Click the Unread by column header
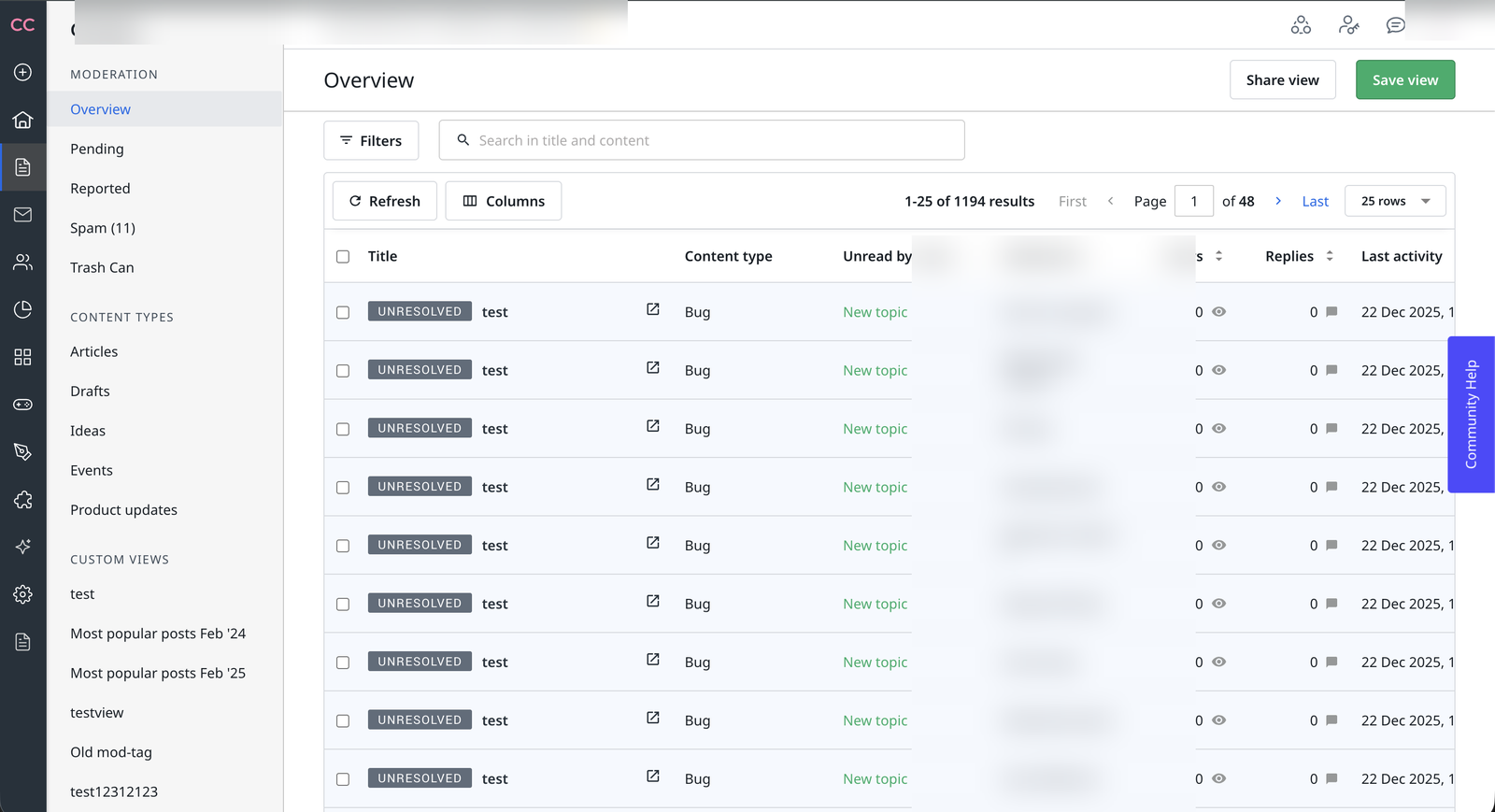This screenshot has height=812, width=1495. click(877, 256)
